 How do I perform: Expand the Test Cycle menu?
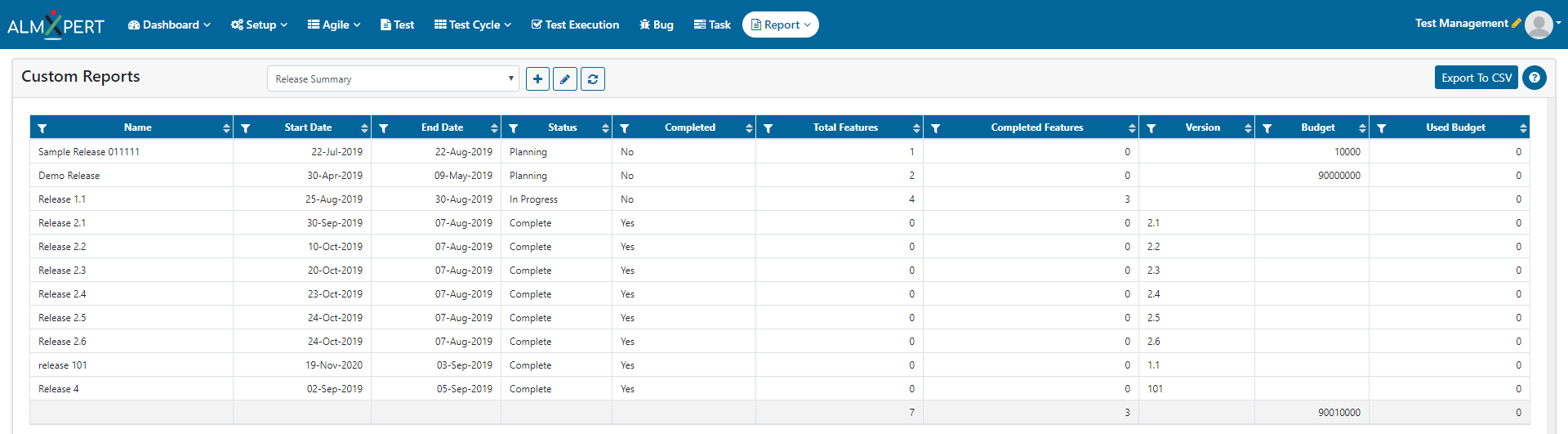pos(473,25)
